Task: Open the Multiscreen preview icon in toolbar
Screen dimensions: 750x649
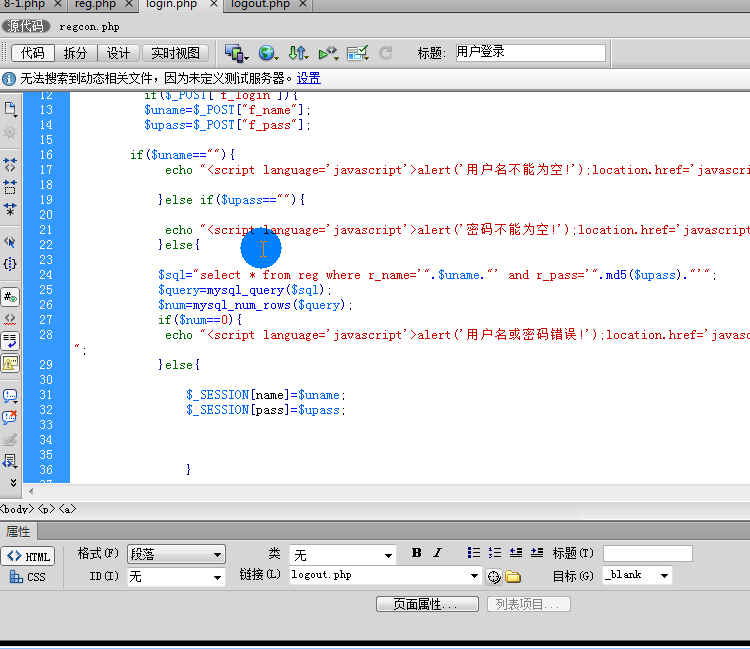Action: coord(236,53)
